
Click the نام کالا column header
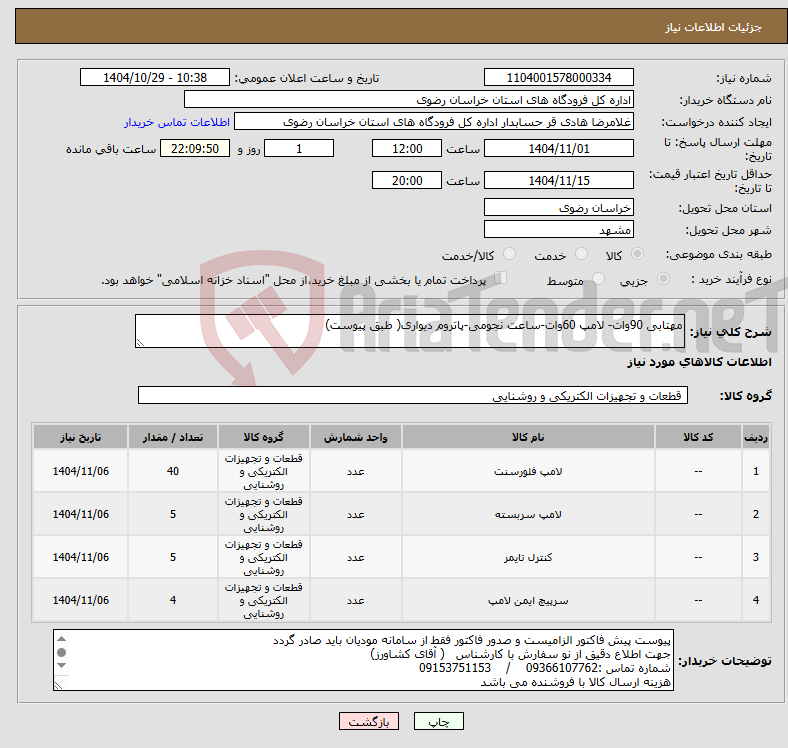coord(528,437)
